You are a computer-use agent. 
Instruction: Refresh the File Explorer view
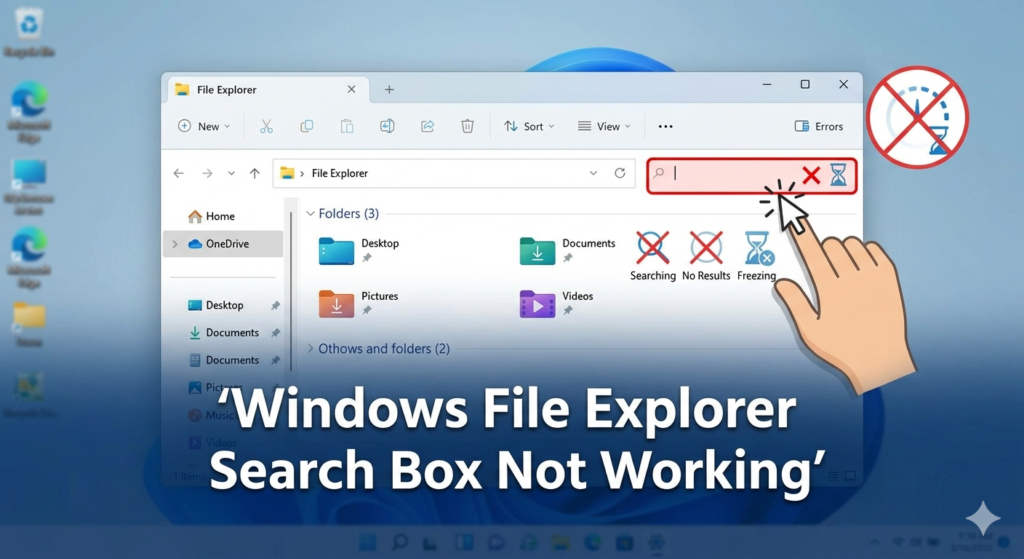tap(620, 172)
